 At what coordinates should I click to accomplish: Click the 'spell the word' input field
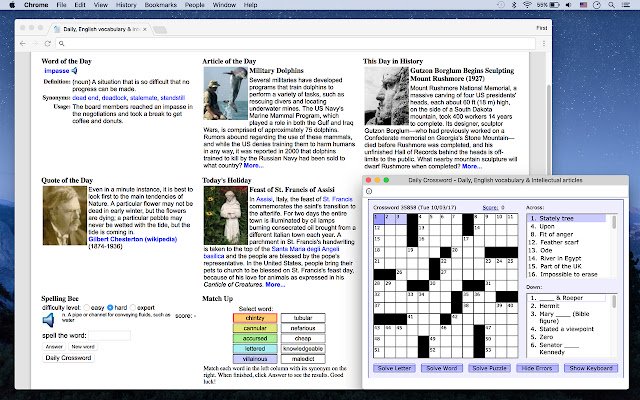(109, 336)
